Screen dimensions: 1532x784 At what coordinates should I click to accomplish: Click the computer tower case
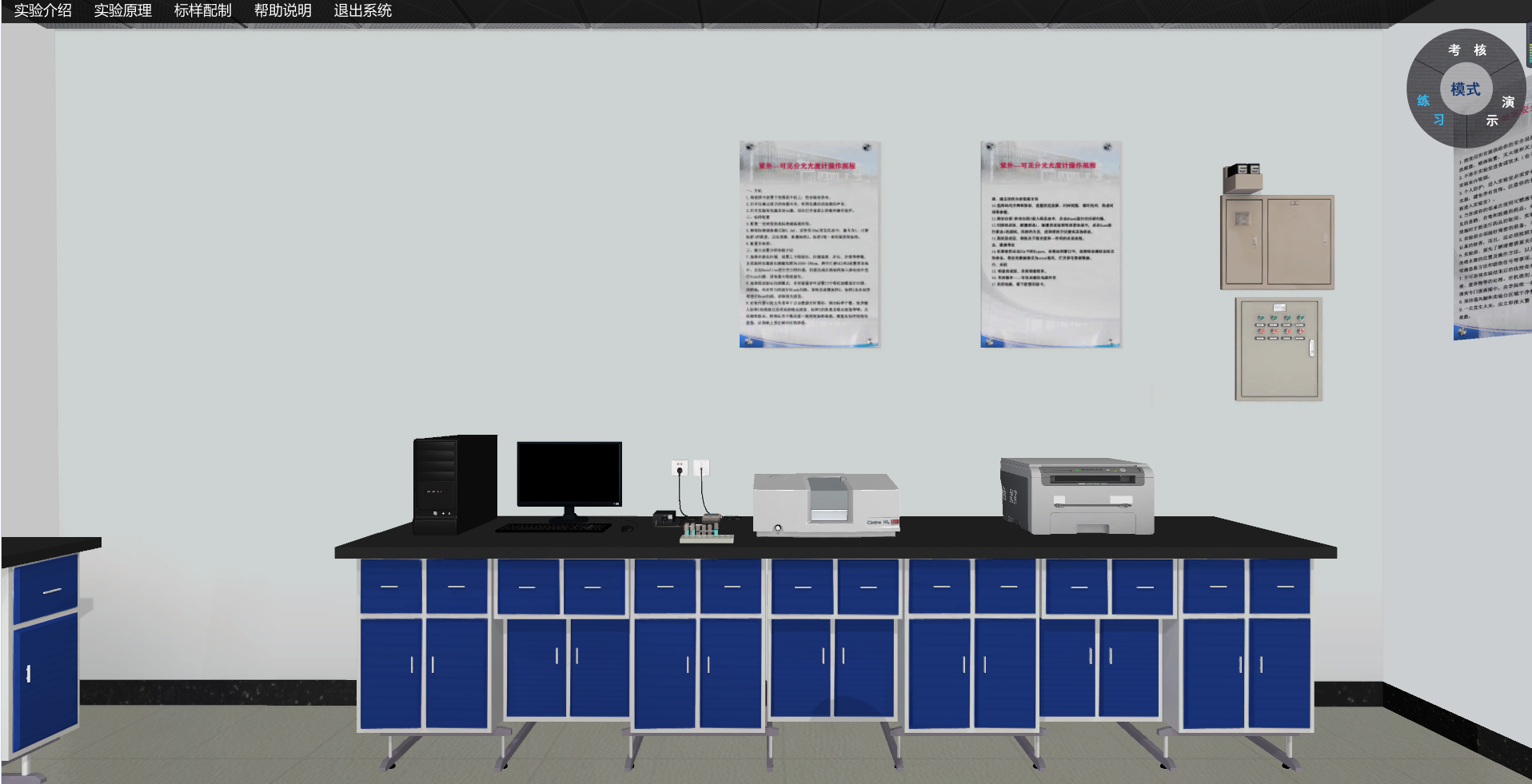[453, 484]
